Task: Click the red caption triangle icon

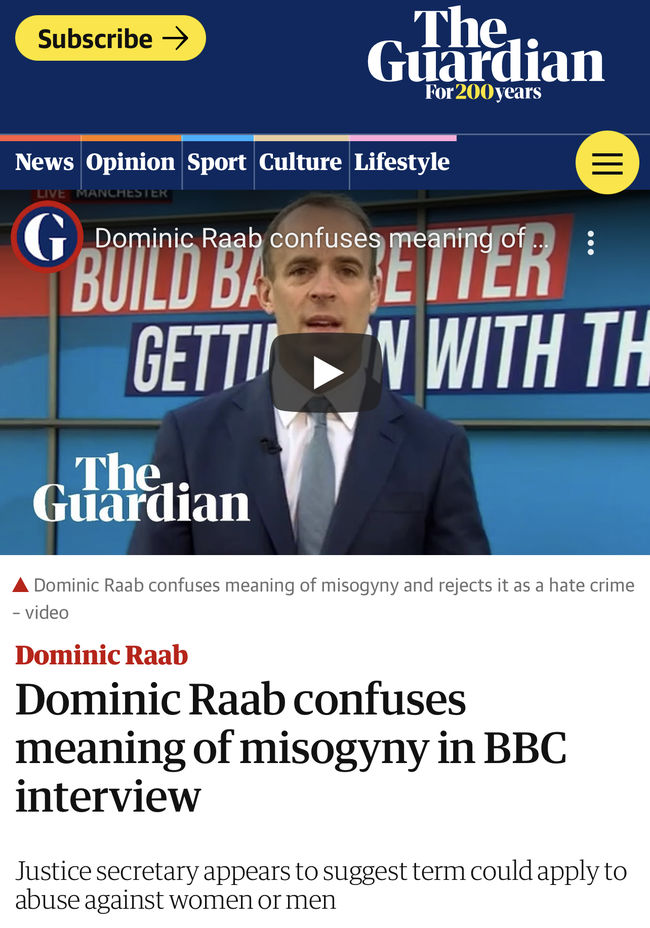Action: pyautogui.click(x=21, y=585)
